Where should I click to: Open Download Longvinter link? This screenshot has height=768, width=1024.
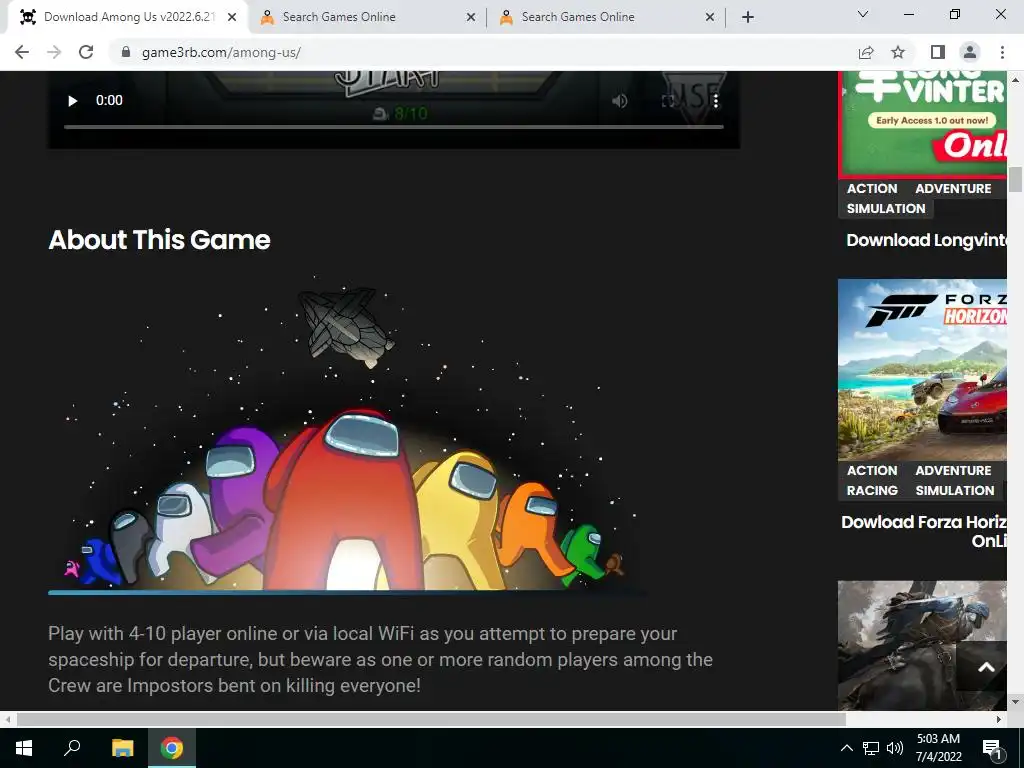click(926, 240)
